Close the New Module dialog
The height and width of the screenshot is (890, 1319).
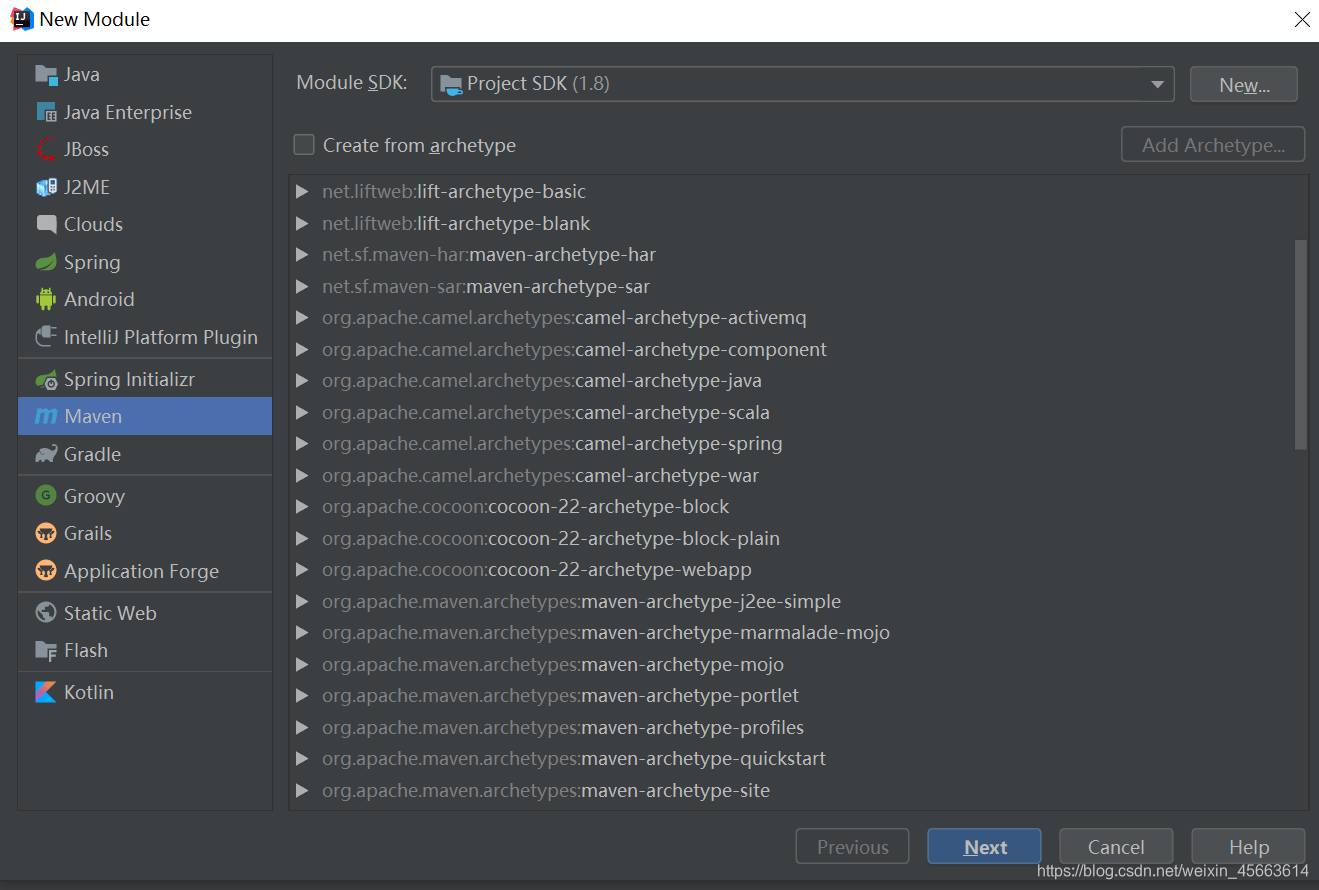(x=1301, y=19)
